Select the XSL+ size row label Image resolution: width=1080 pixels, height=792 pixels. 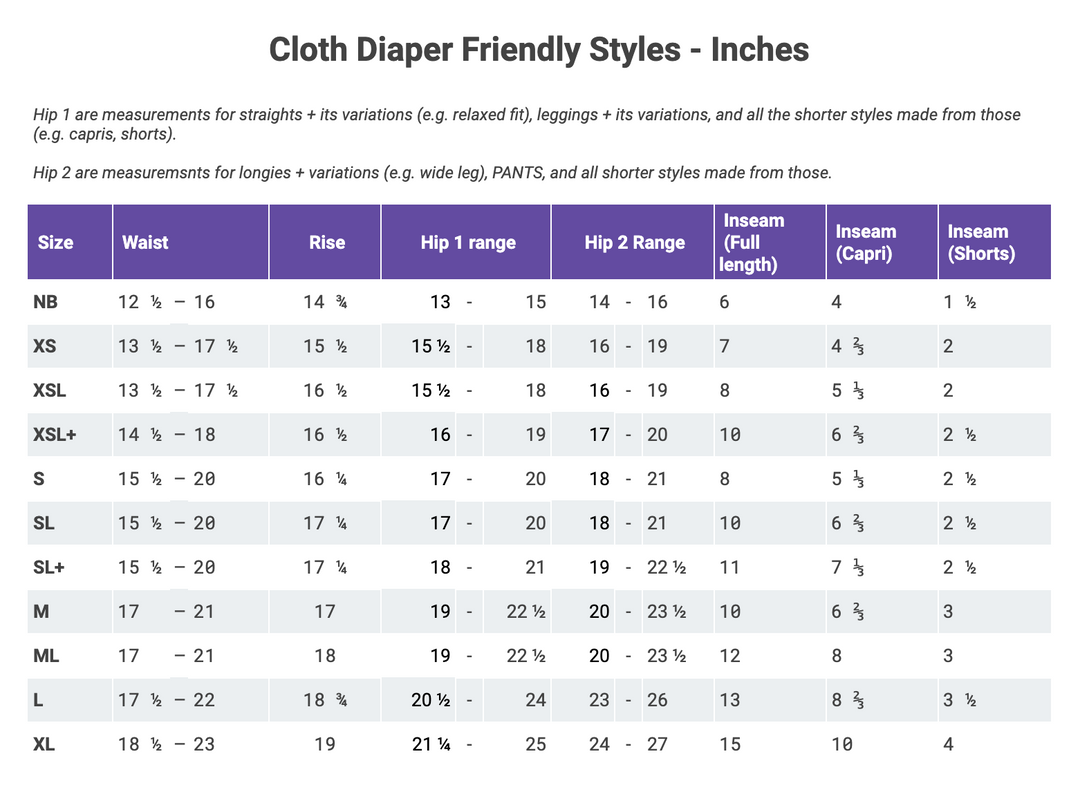pyautogui.click(x=55, y=434)
